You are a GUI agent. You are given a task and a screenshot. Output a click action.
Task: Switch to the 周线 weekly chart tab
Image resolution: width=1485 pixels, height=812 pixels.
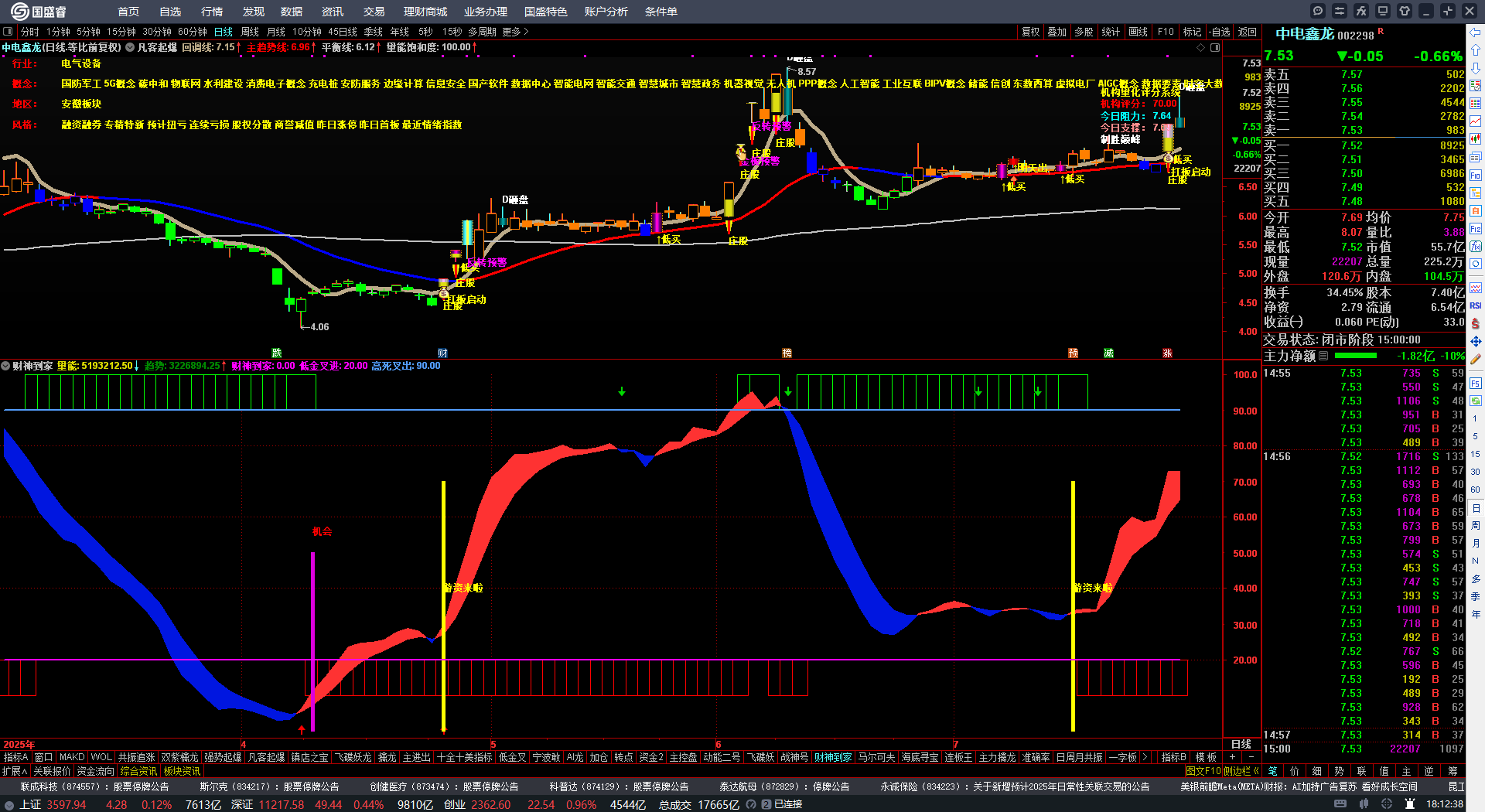(250, 32)
